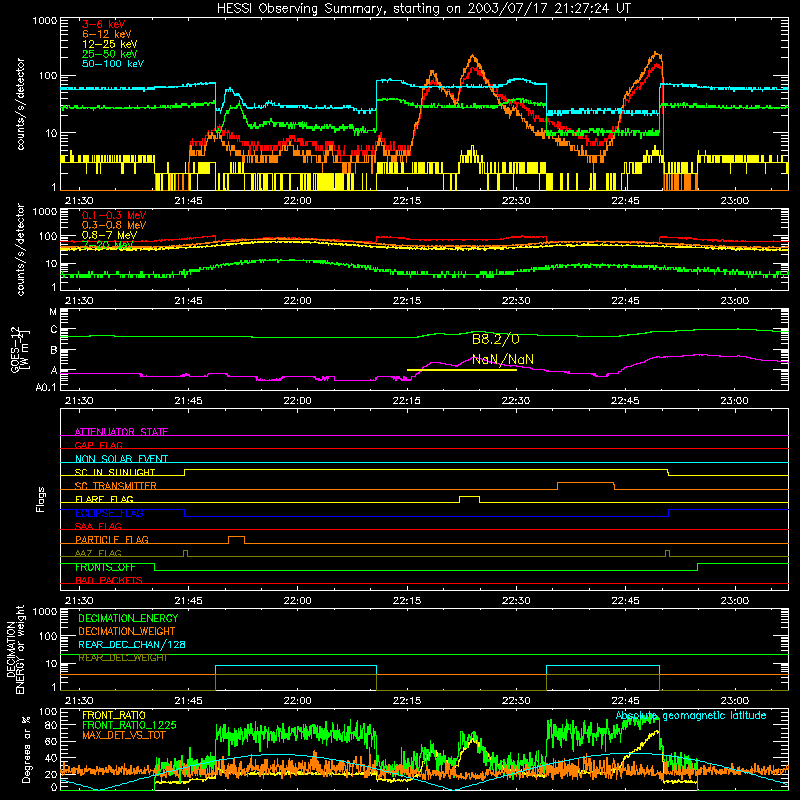
Task: Click the 'ECLIPSE_FLAG' label
Action: [x=109, y=513]
